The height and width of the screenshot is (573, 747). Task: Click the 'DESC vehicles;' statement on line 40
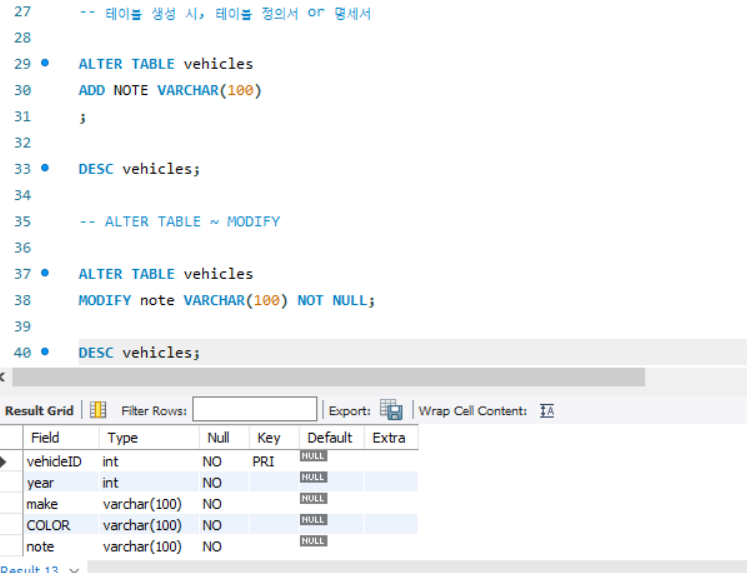point(139,352)
